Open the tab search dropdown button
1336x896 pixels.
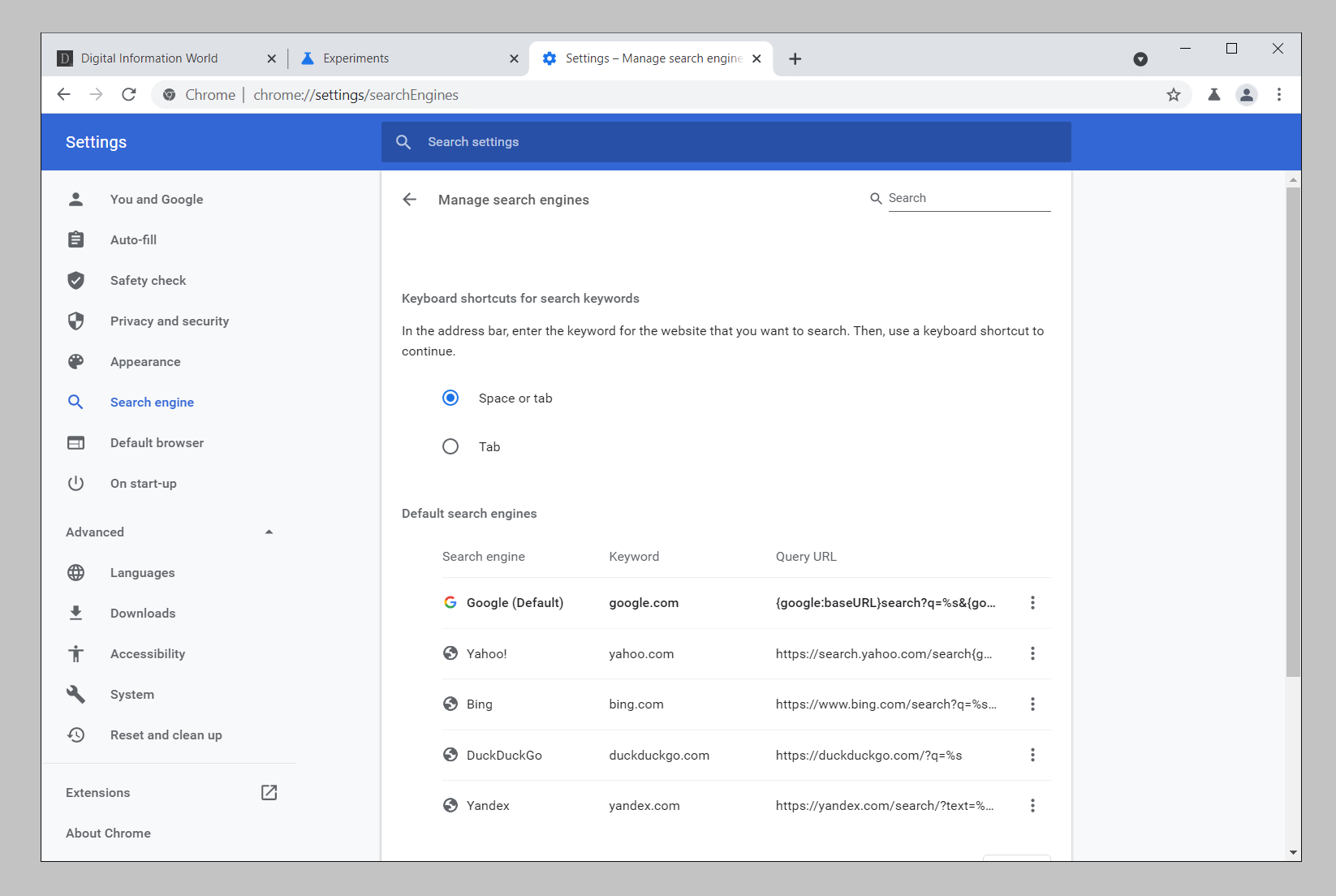(1140, 58)
